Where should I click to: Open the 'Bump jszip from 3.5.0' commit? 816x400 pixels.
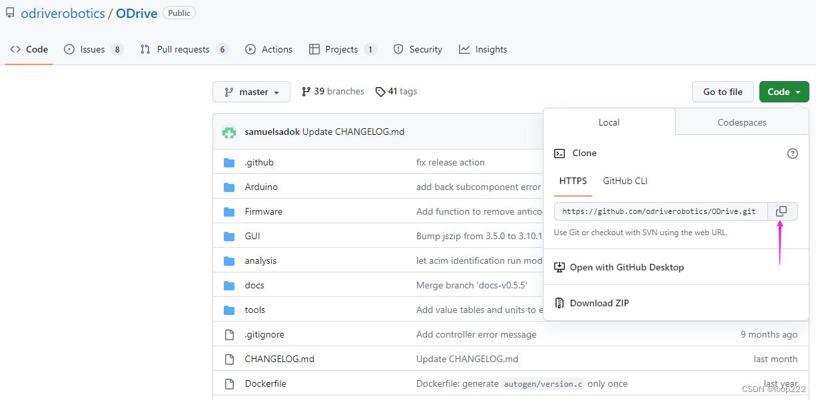coord(479,236)
